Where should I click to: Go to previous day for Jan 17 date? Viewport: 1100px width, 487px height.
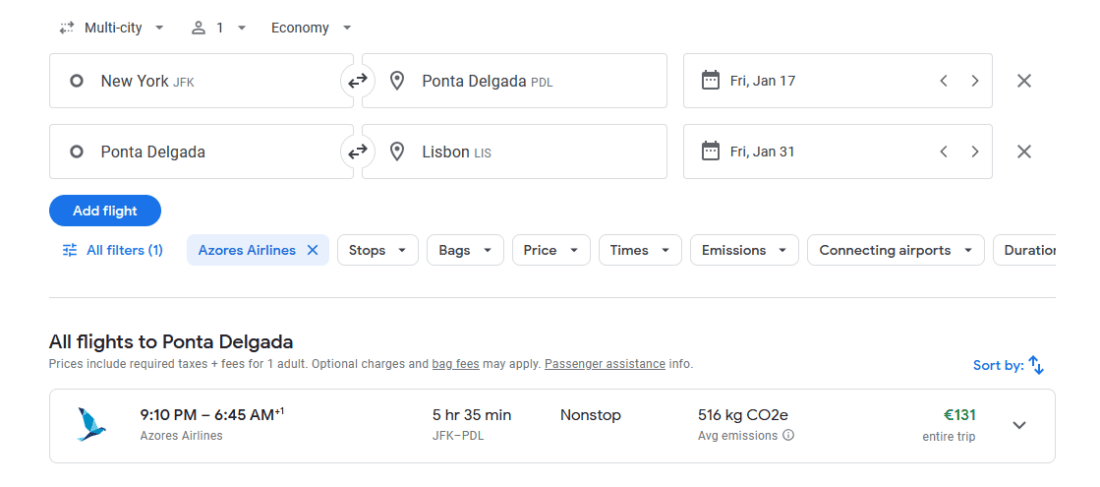[x=943, y=81]
